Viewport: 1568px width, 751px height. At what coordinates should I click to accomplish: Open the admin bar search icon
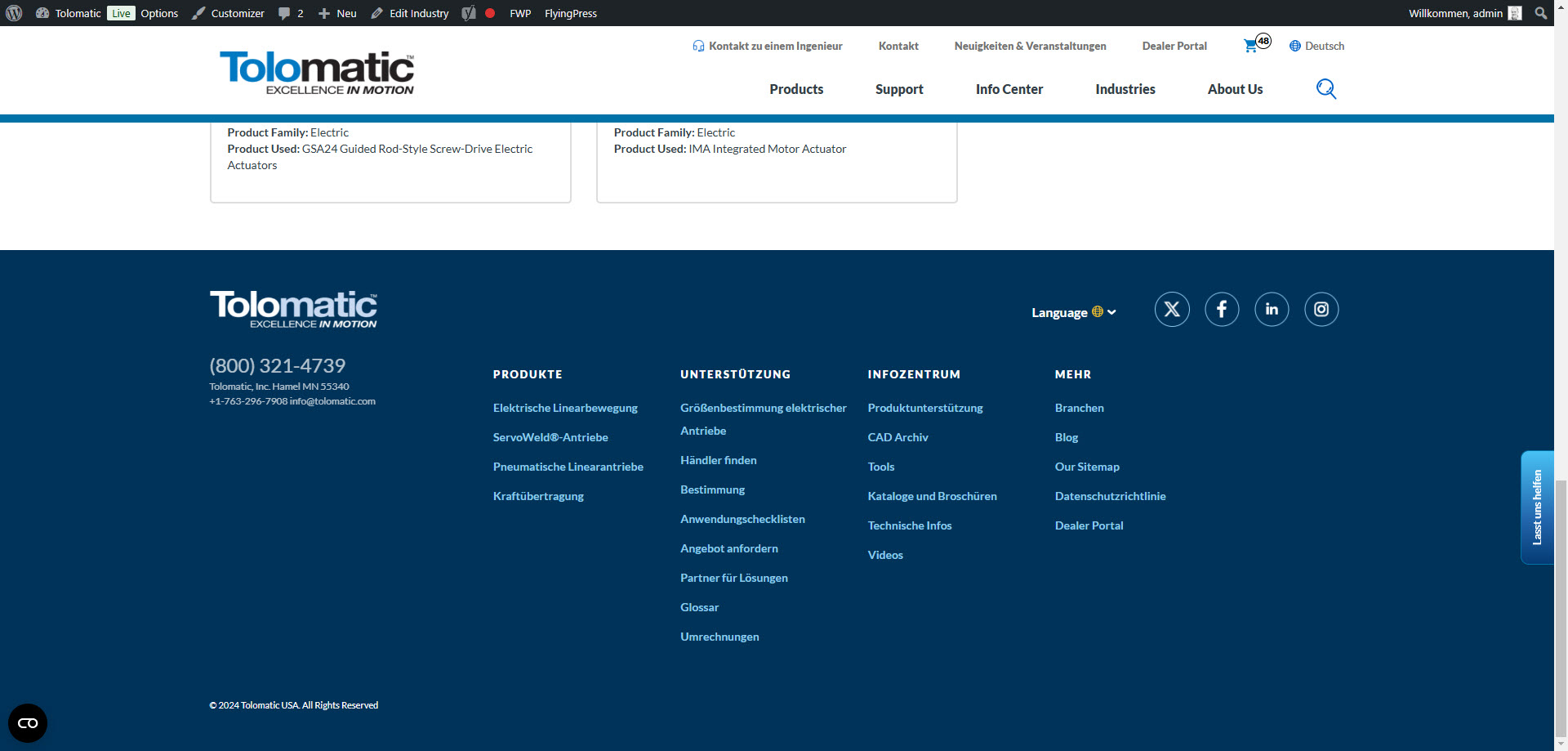1541,13
